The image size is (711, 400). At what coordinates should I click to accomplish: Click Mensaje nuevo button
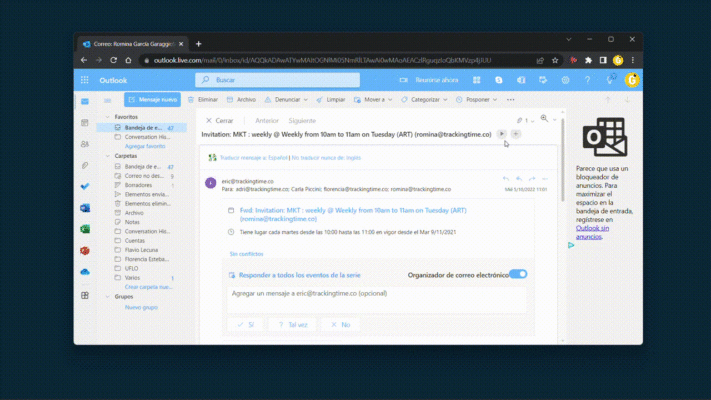pyautogui.click(x=152, y=100)
